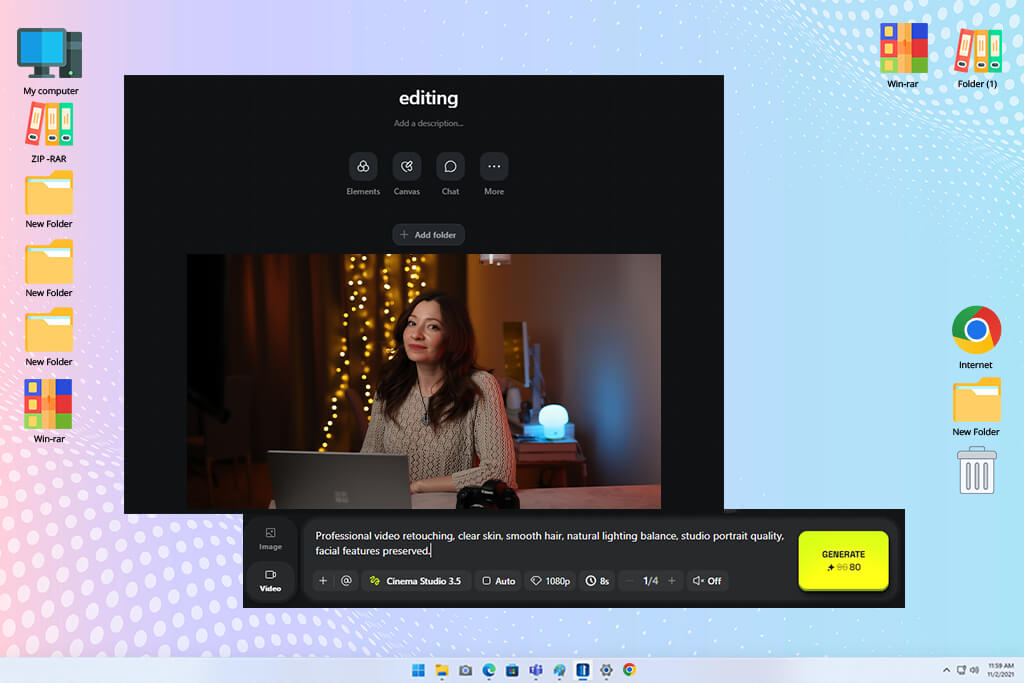Click the Add folder button
The height and width of the screenshot is (683, 1024).
tap(428, 234)
